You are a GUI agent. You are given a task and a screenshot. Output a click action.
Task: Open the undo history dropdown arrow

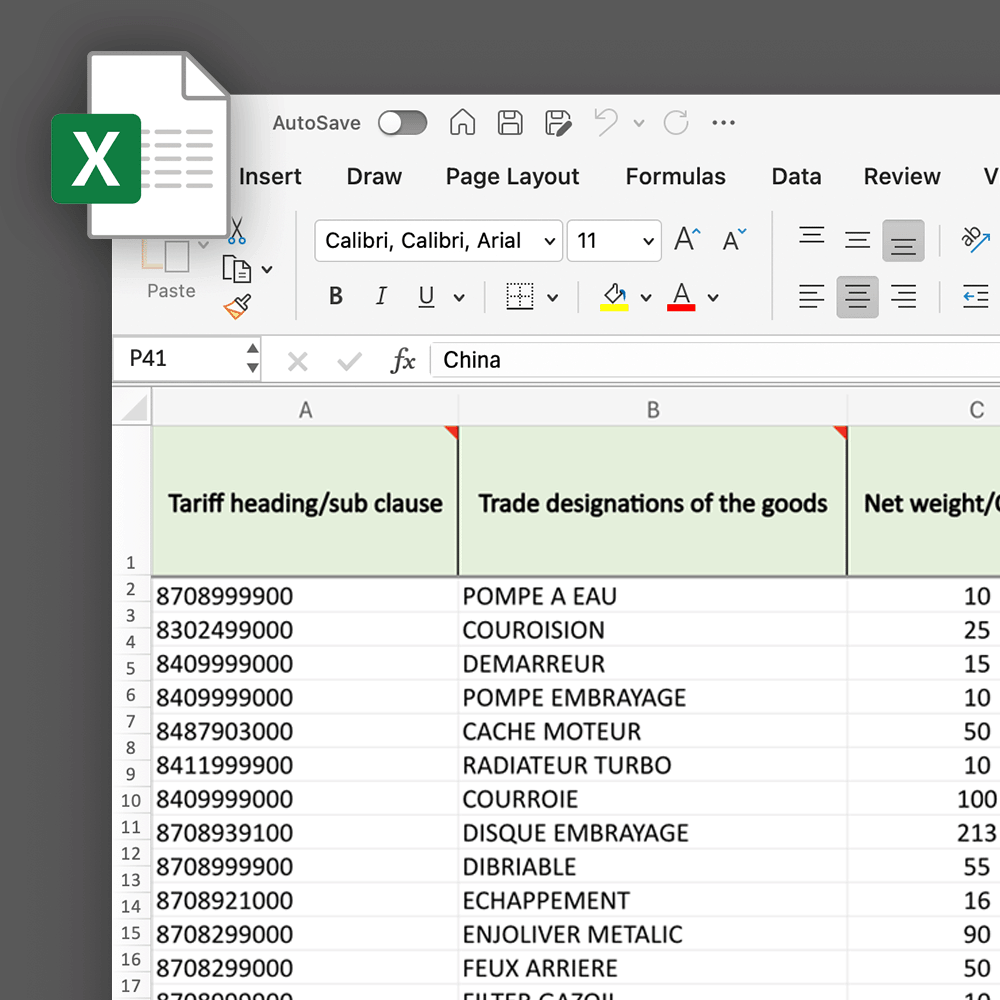point(638,123)
